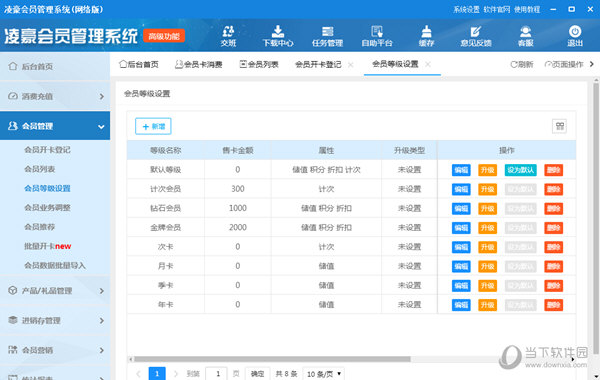The image size is (600, 380).
Task: Click the 缓存 cache cleaning icon
Action: click(x=426, y=36)
